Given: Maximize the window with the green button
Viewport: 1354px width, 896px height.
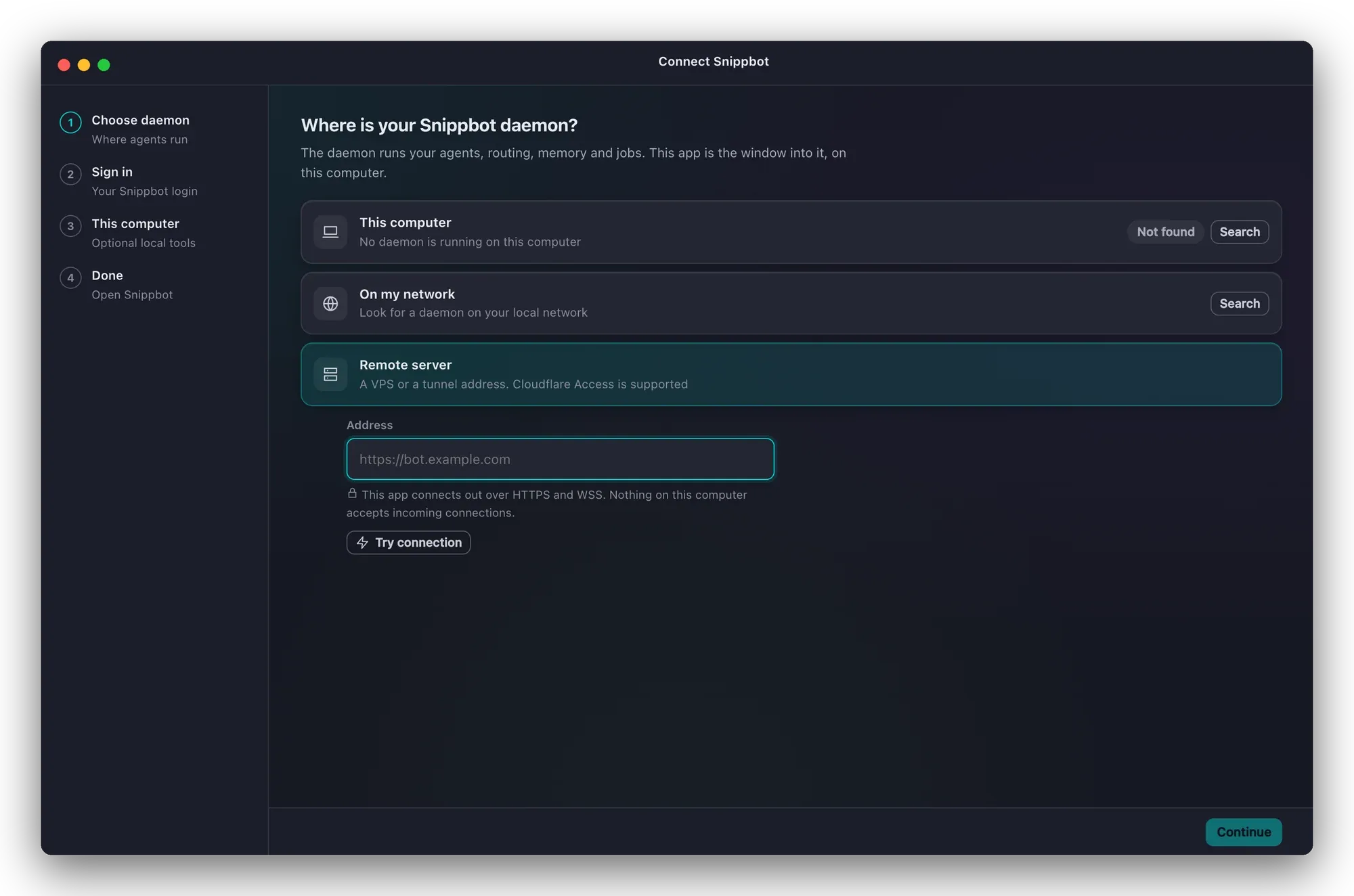Looking at the screenshot, I should point(104,65).
